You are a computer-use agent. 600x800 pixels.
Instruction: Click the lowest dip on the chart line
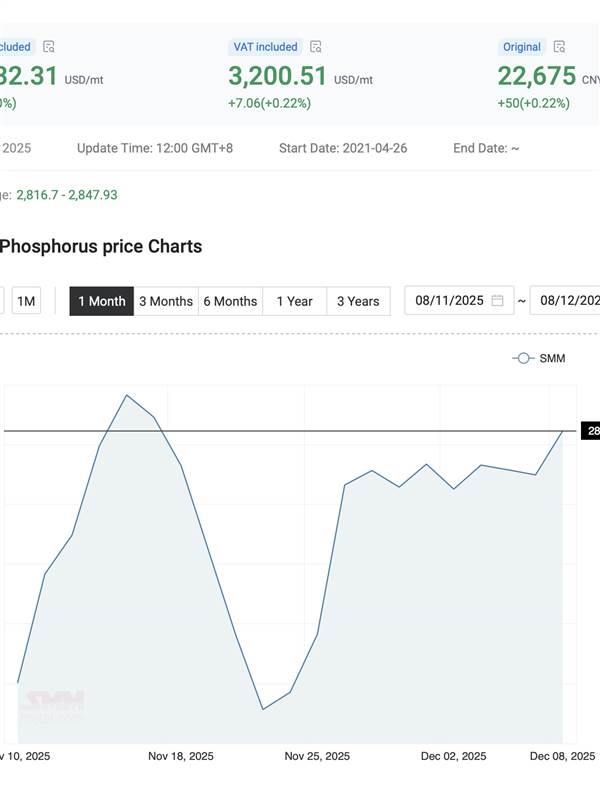pyautogui.click(x=262, y=709)
